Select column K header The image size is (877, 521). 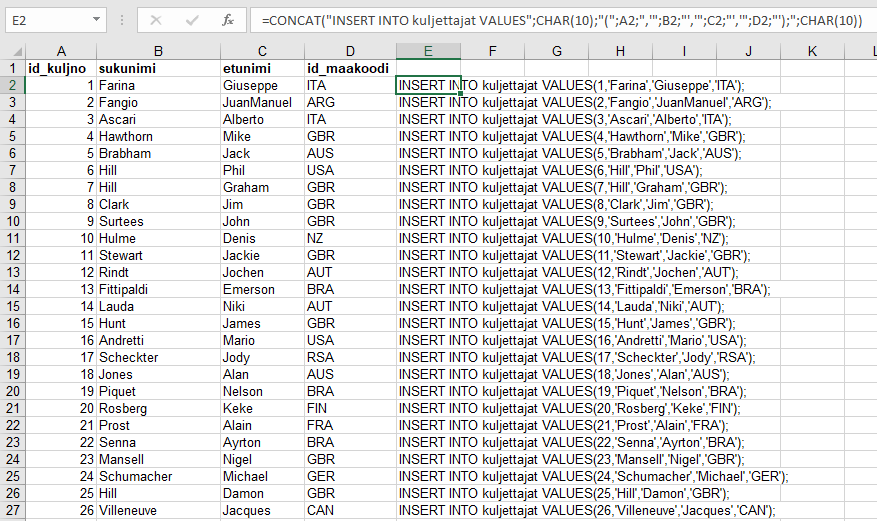coord(812,51)
